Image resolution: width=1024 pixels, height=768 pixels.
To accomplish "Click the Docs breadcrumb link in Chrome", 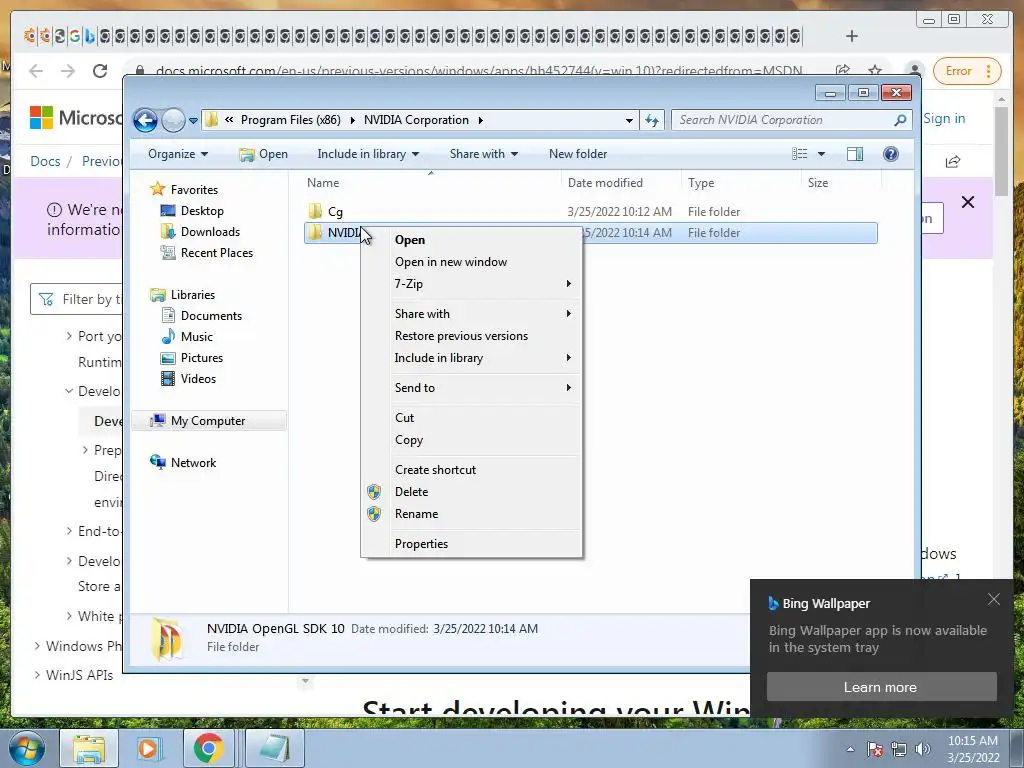I will click(45, 161).
